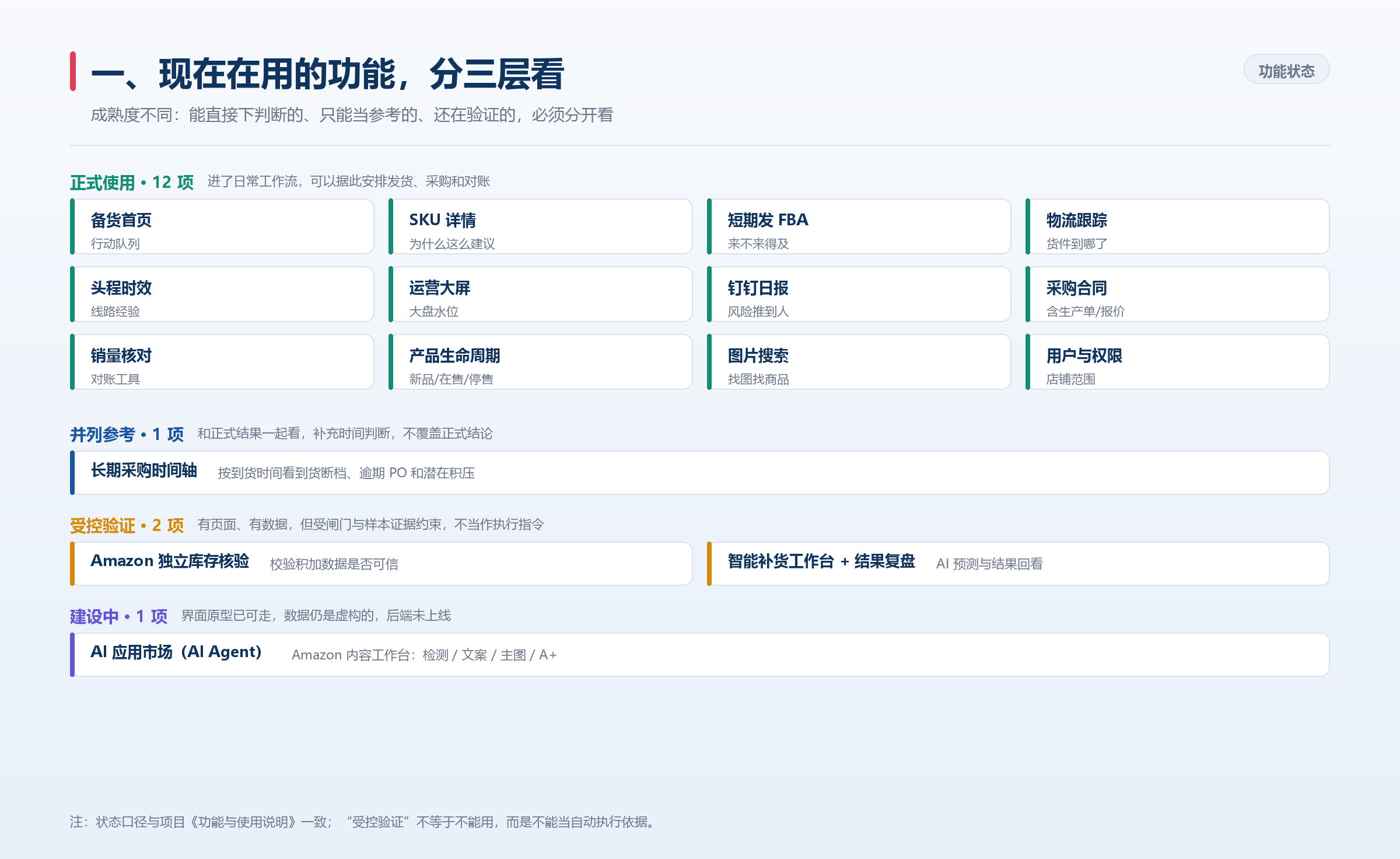This screenshot has width=1400, height=859.
Task: Click the 钉钉日报 card
Action: [859, 294]
